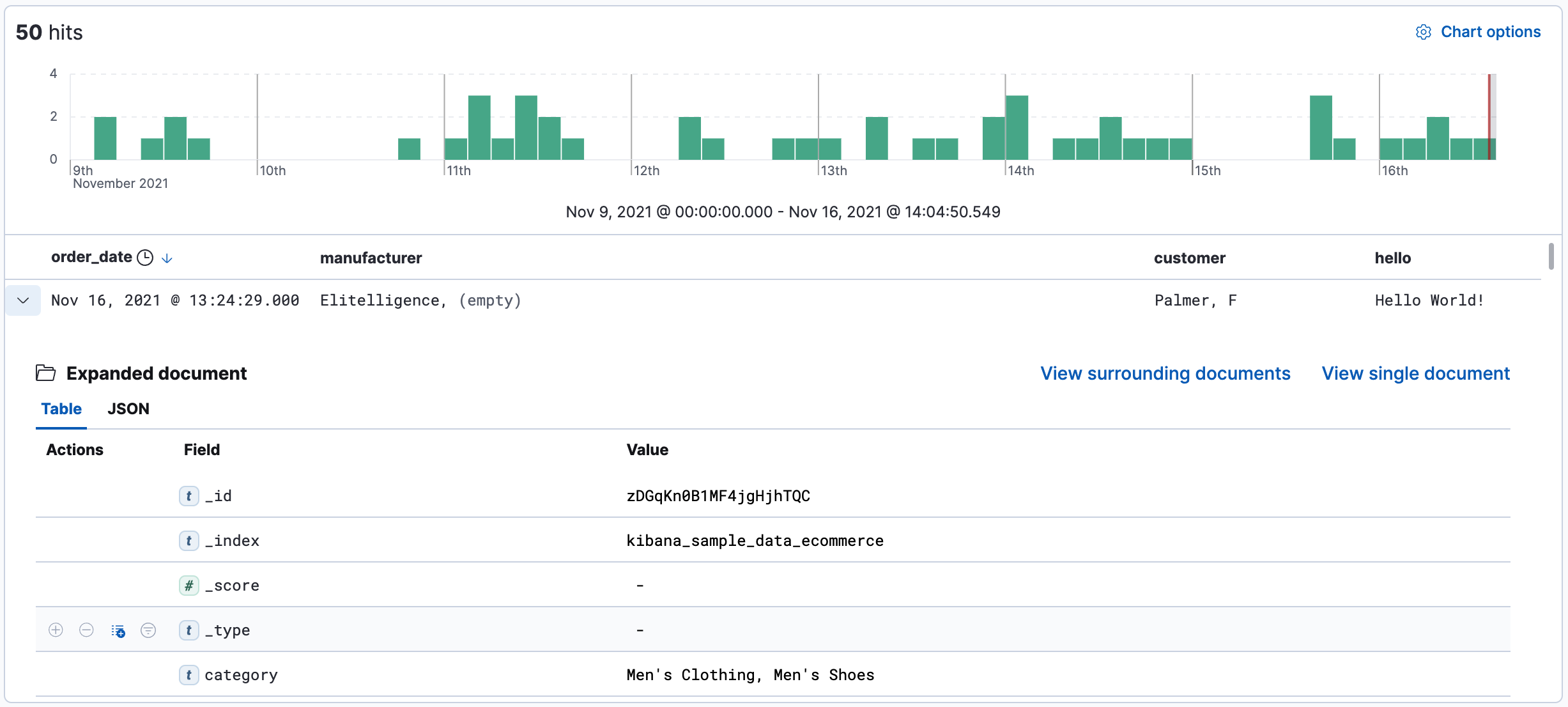Click the Chart options gear icon
The width and height of the screenshot is (1568, 707).
tap(1423, 32)
